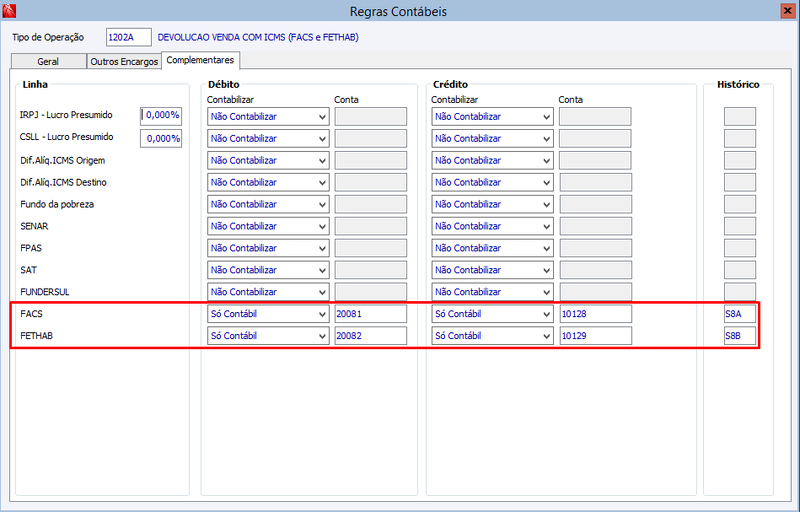Click FETHAB Crédito Conta field 10129
The image size is (800, 512).
(x=595, y=336)
